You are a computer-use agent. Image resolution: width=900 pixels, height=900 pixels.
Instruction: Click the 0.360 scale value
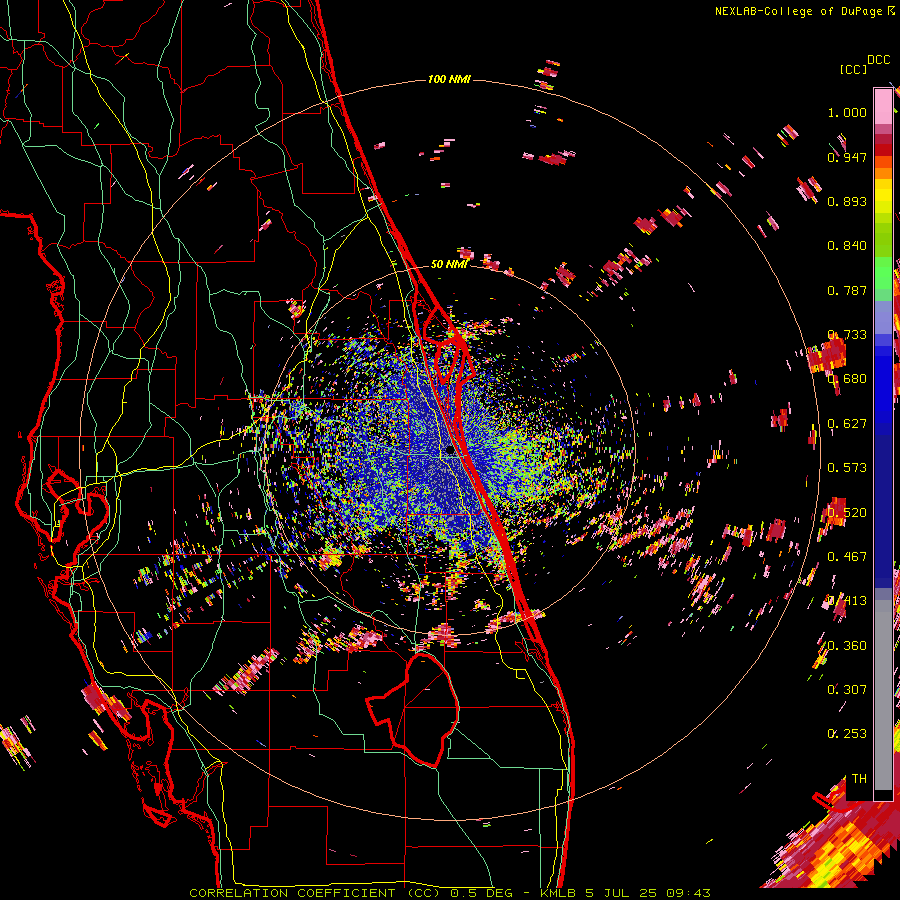(x=847, y=646)
